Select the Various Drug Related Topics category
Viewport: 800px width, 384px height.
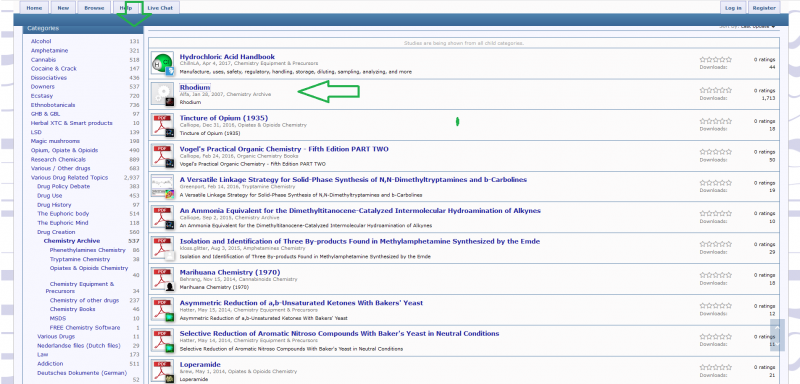coord(69,177)
